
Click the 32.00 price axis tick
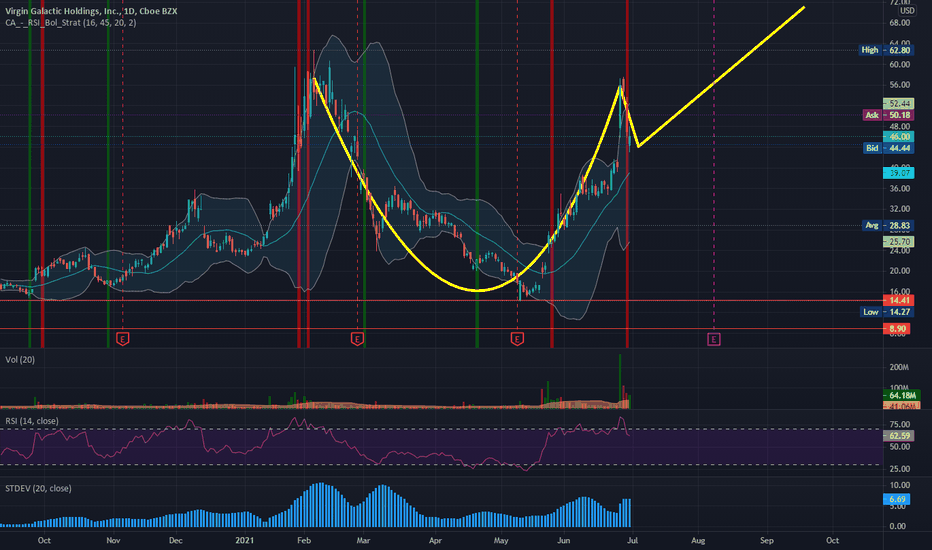(899, 209)
